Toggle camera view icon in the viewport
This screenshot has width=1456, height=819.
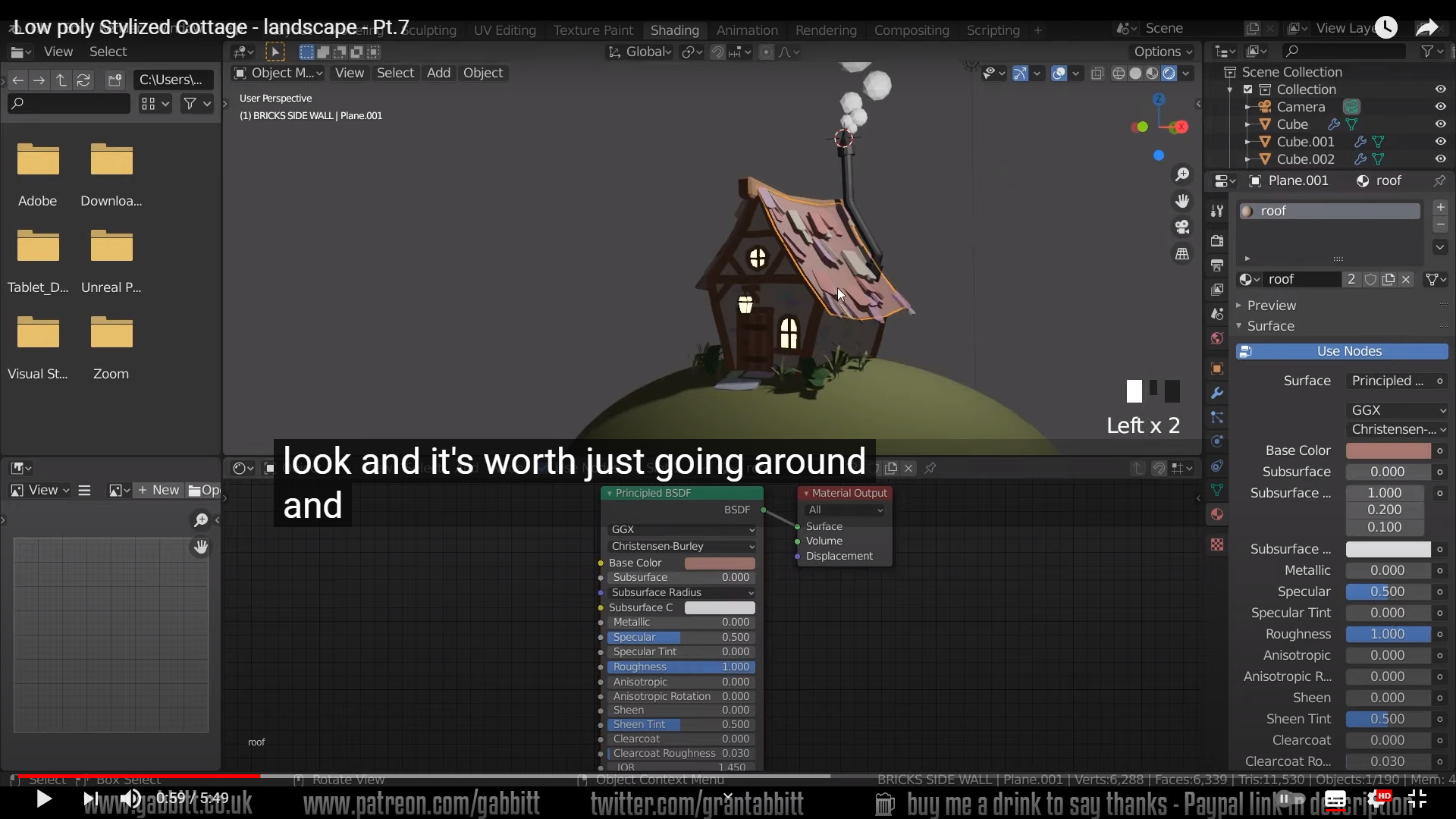(1181, 227)
